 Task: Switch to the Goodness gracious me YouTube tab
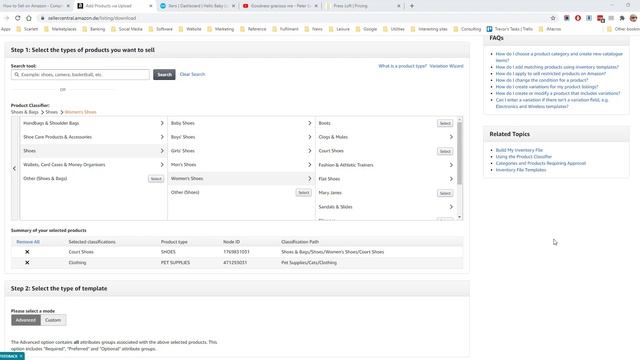click(280, 6)
